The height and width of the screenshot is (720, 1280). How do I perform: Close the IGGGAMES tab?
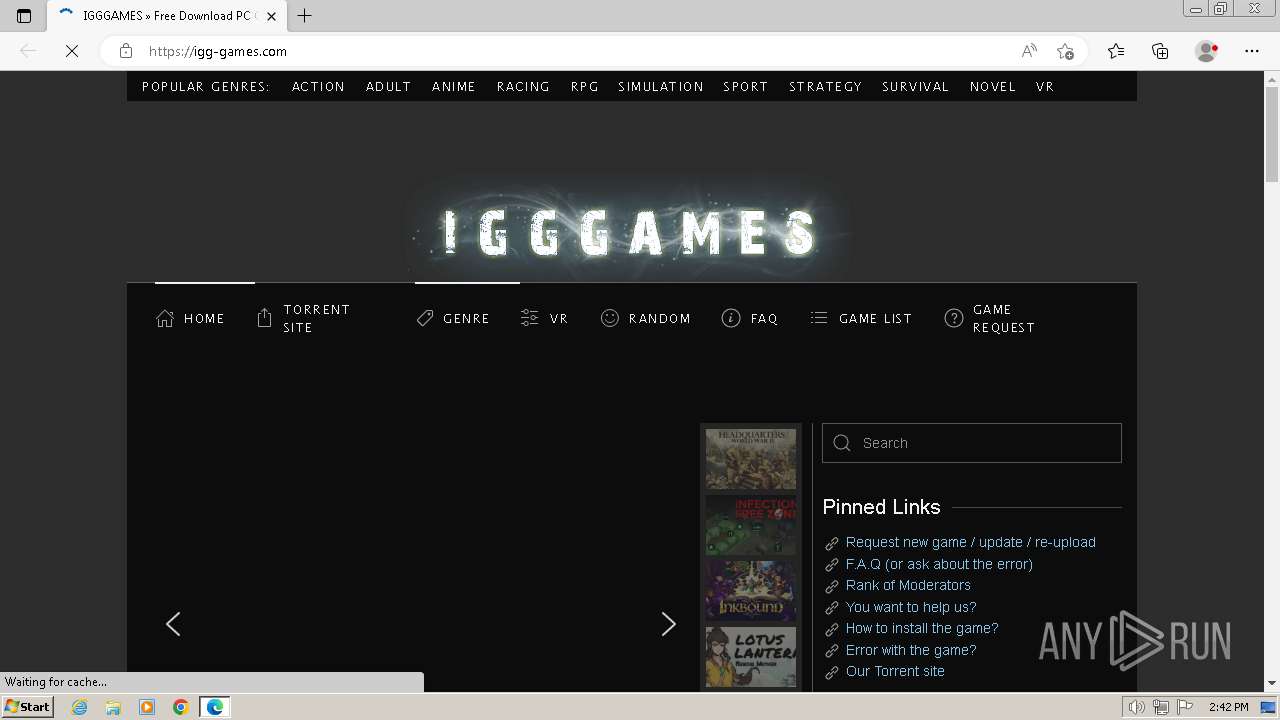(271, 16)
